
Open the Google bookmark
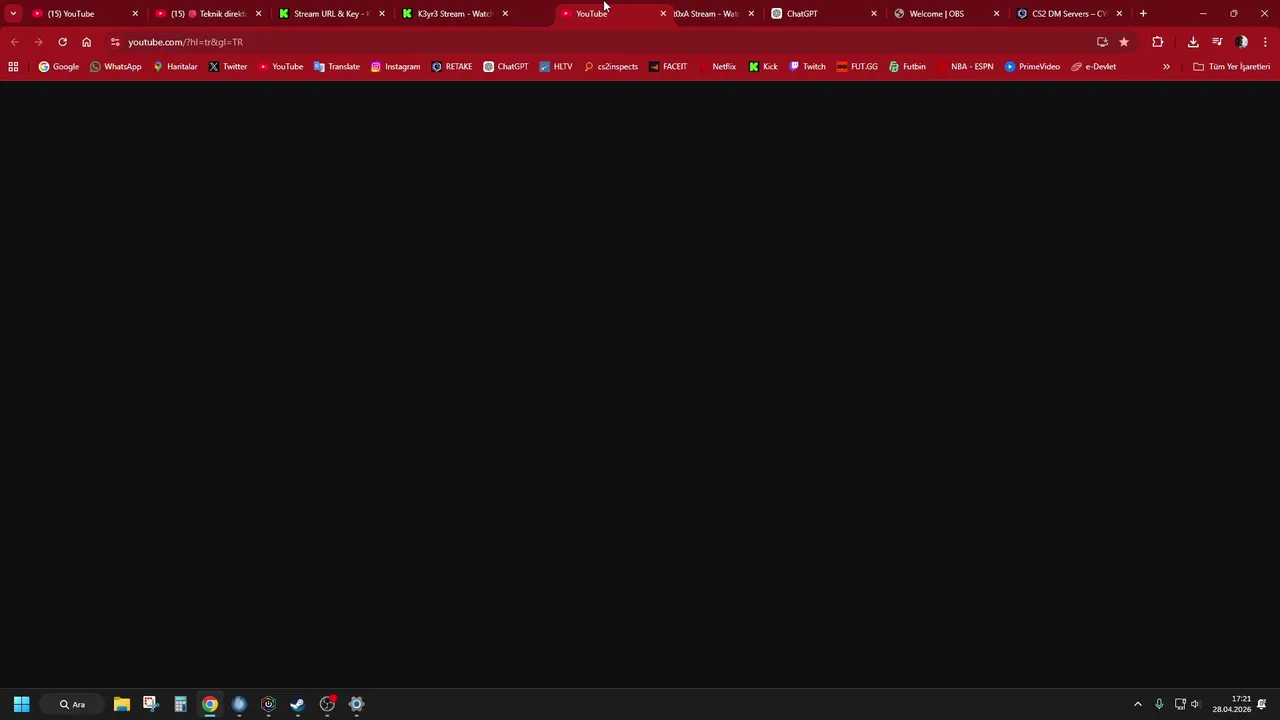[x=59, y=67]
